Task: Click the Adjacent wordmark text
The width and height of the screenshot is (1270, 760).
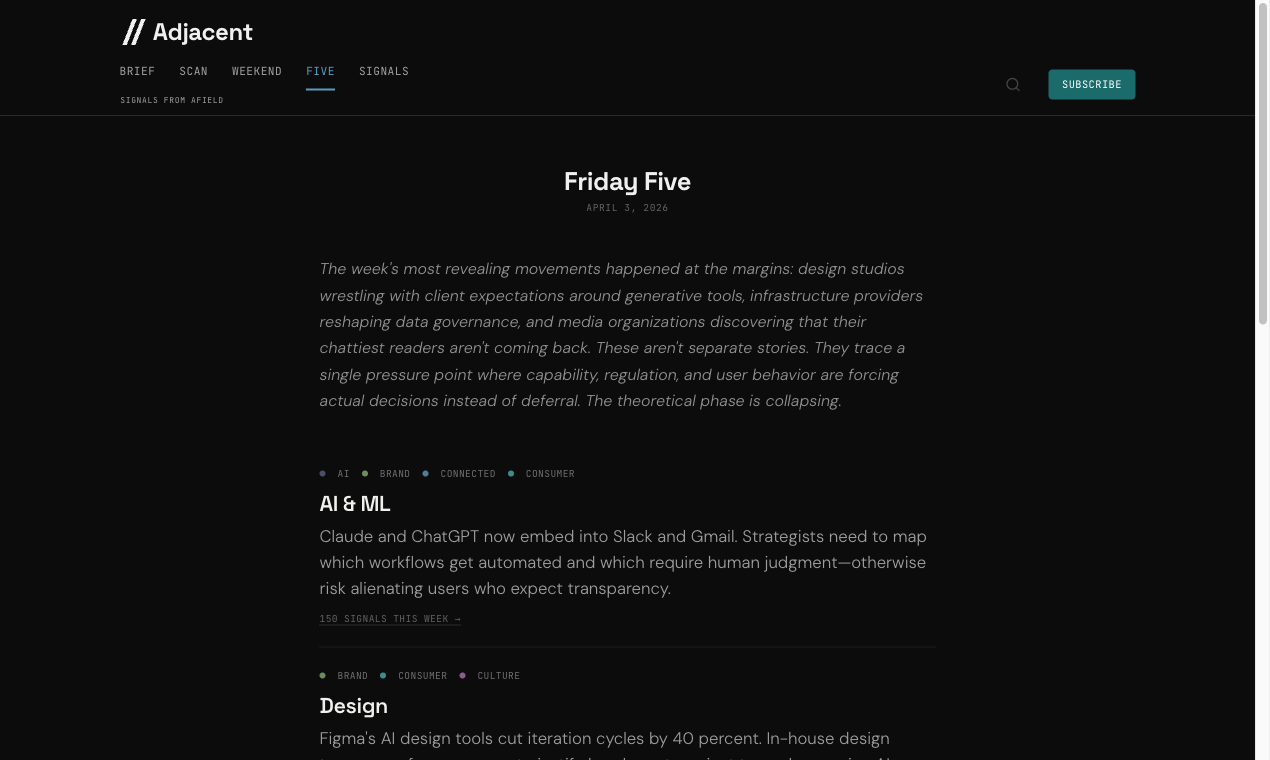Action: (203, 32)
